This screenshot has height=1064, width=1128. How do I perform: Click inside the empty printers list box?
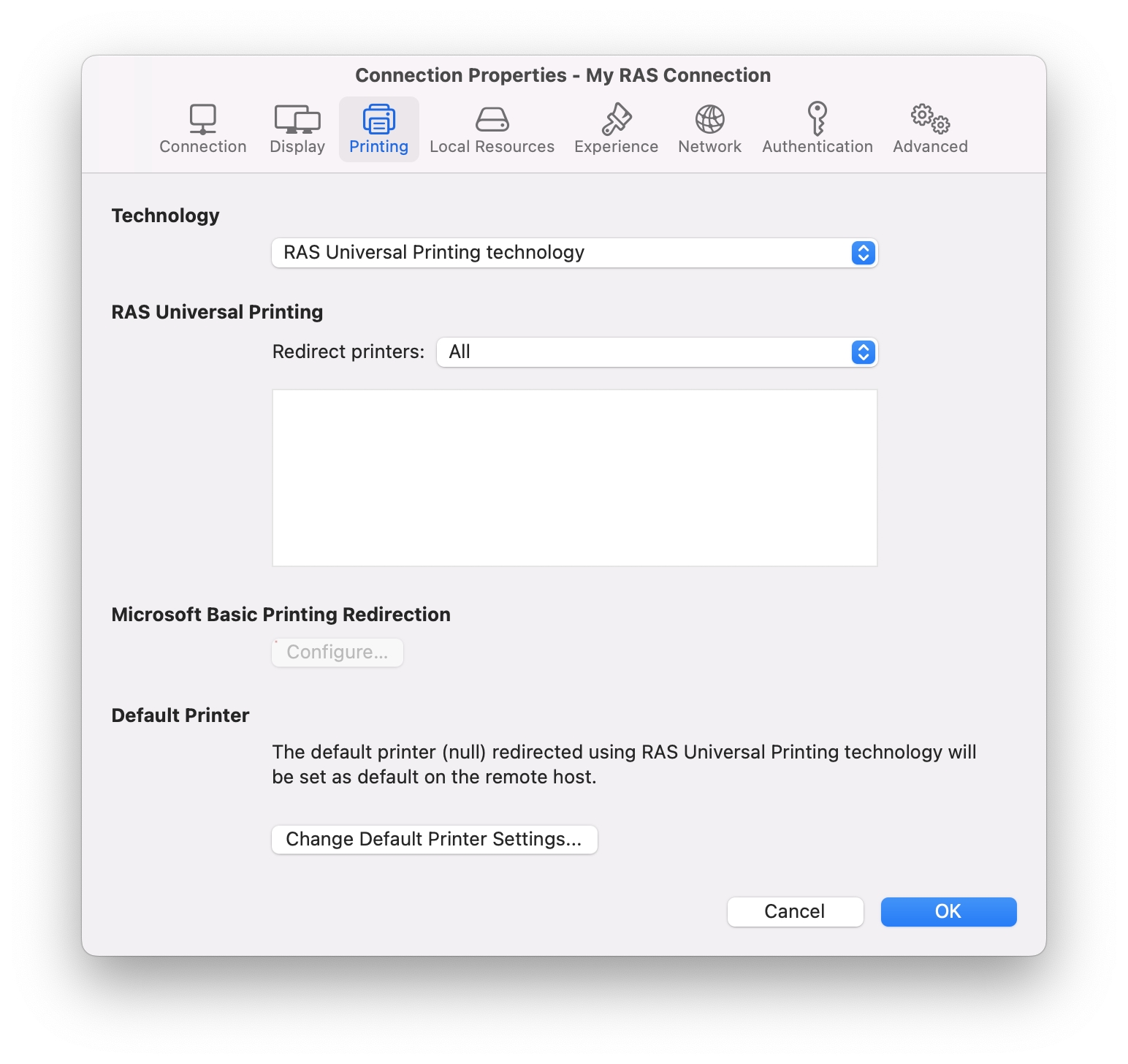click(x=574, y=478)
